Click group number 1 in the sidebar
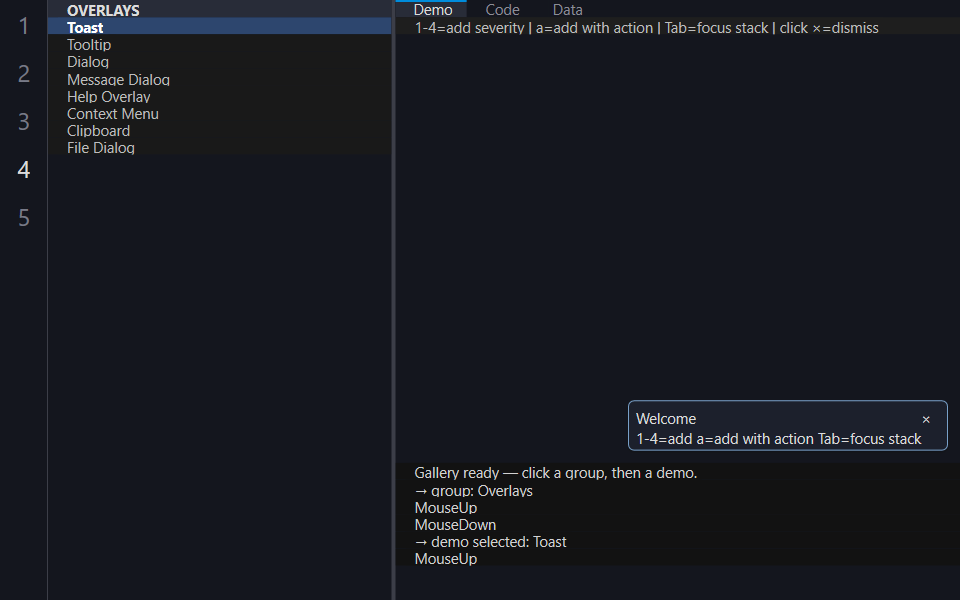The height and width of the screenshot is (600, 960). (24, 26)
